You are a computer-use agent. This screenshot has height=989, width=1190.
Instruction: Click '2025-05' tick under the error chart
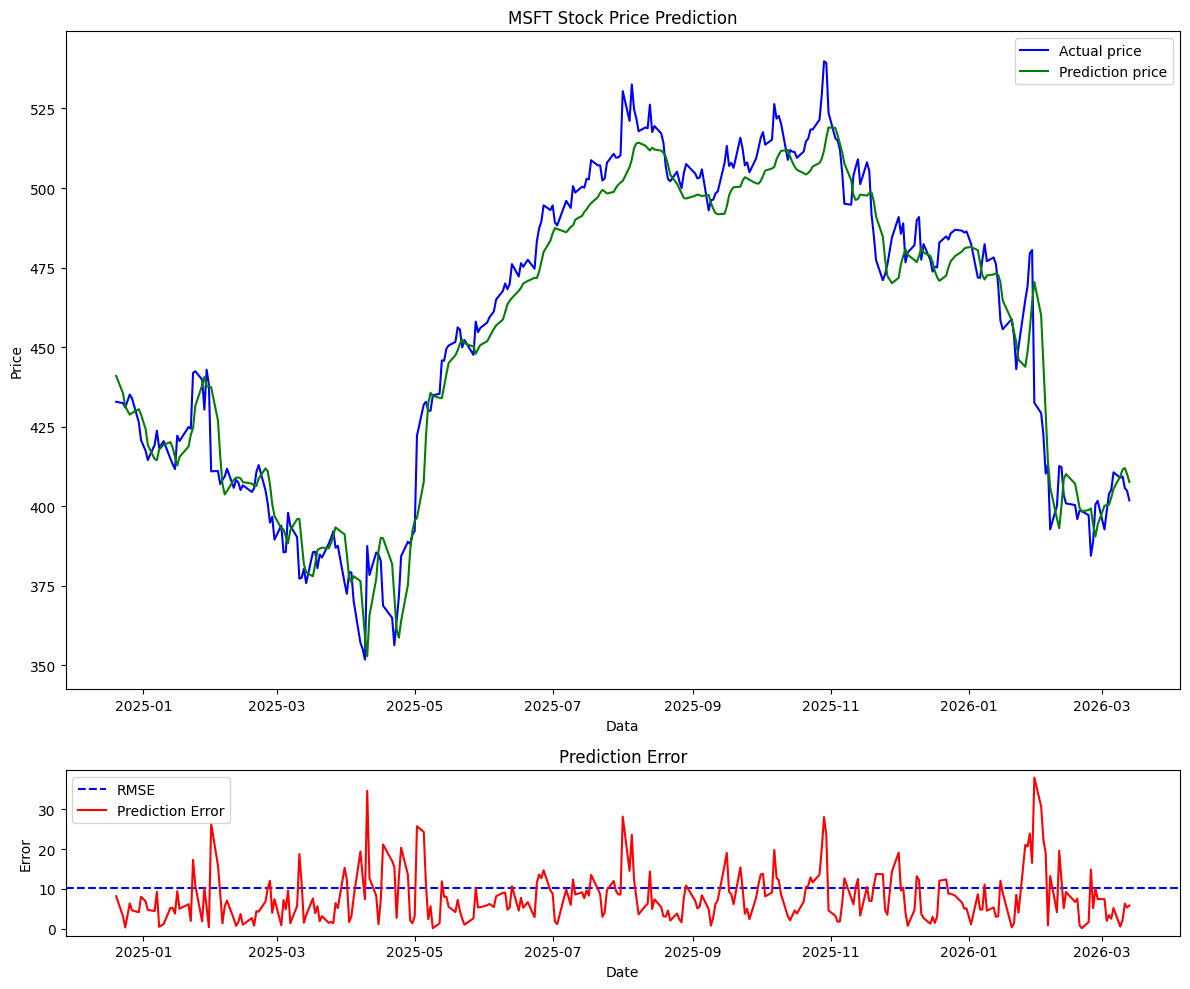coord(415,953)
